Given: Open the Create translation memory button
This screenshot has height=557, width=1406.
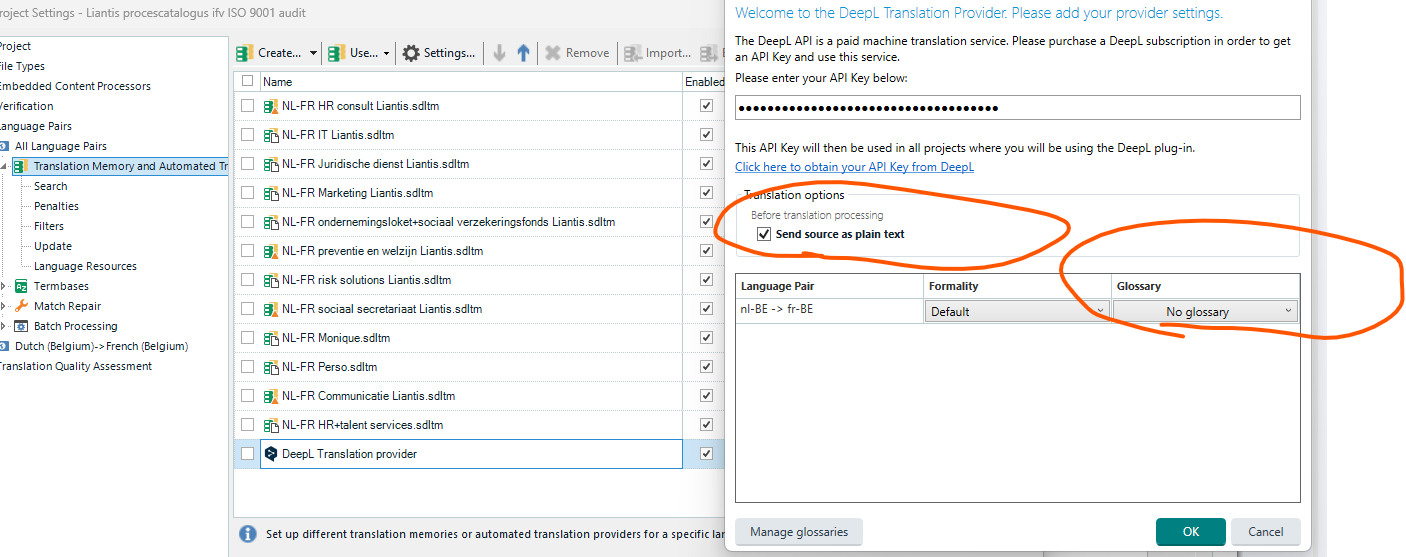Looking at the screenshot, I should [269, 53].
